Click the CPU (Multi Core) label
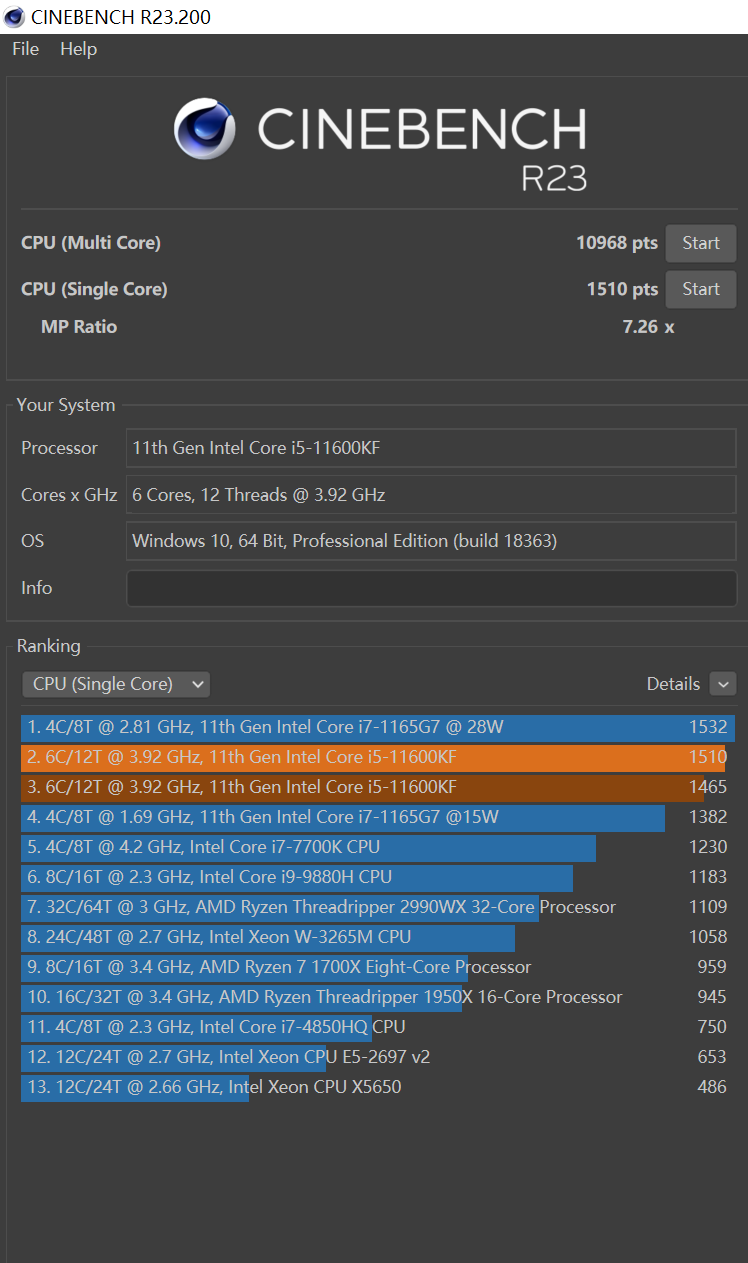 click(91, 243)
